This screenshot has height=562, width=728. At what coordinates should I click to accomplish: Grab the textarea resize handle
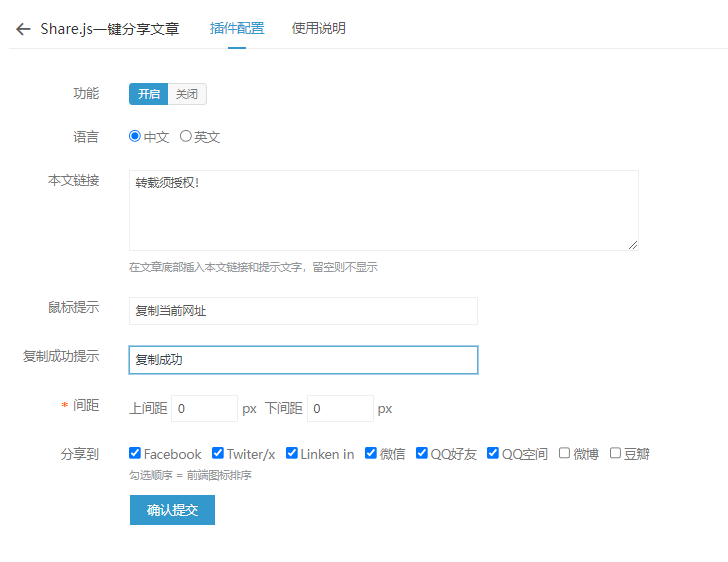(633, 245)
